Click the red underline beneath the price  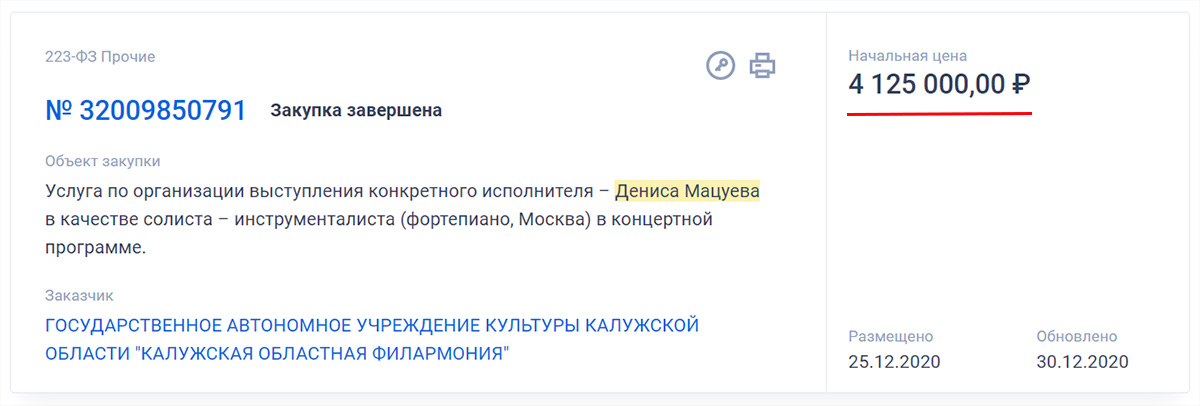(939, 113)
